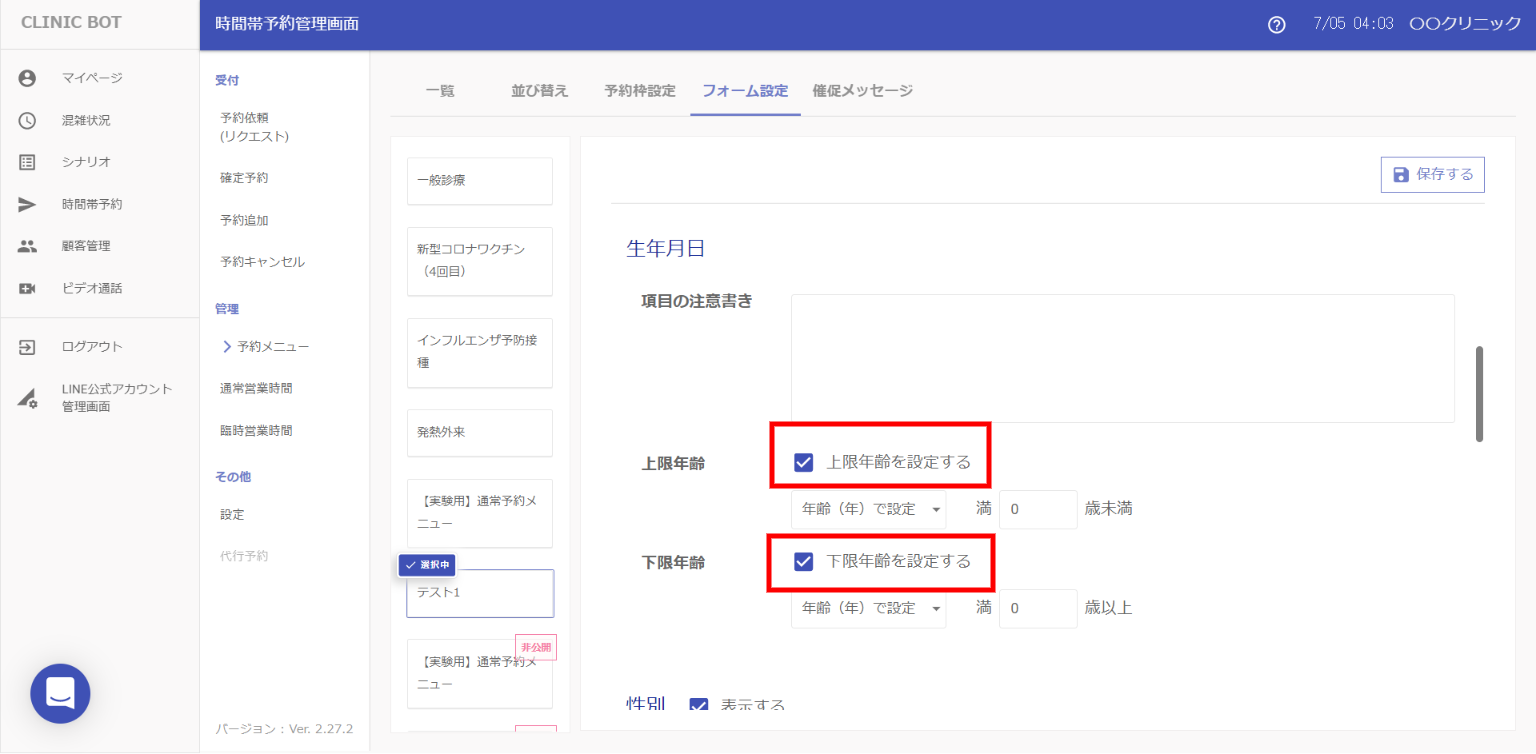Open the upper age limit unit dropdown

pyautogui.click(x=868, y=509)
